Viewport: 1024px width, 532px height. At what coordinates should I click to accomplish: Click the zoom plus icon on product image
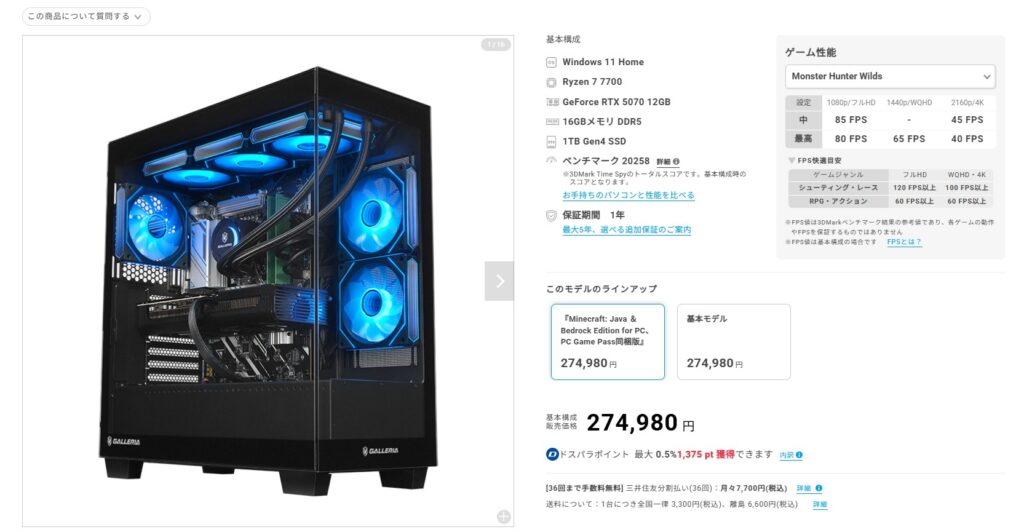click(x=504, y=516)
